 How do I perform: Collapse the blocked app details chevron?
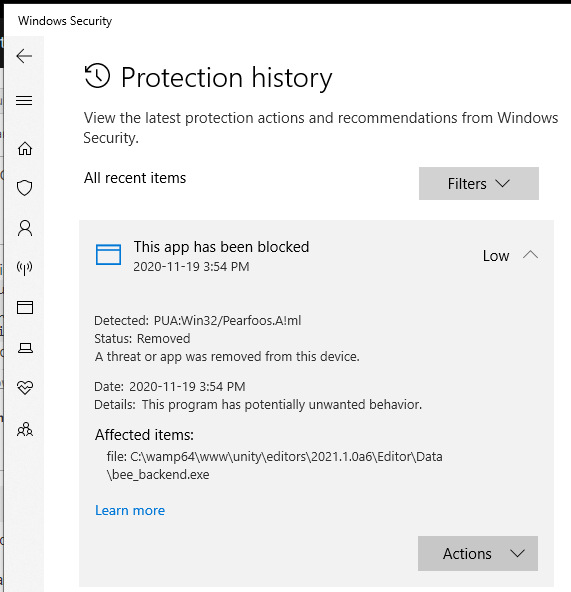point(530,255)
